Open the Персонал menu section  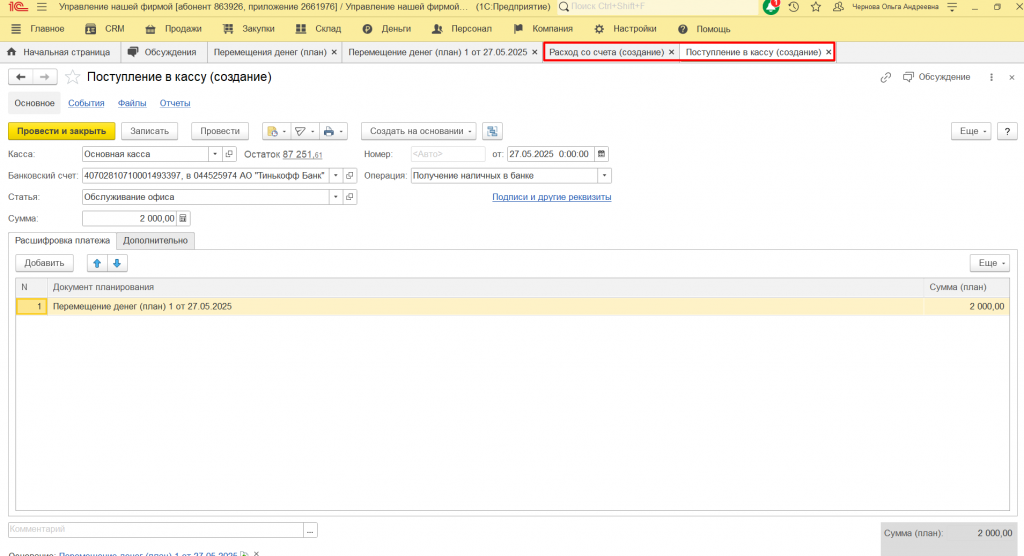coord(462,29)
